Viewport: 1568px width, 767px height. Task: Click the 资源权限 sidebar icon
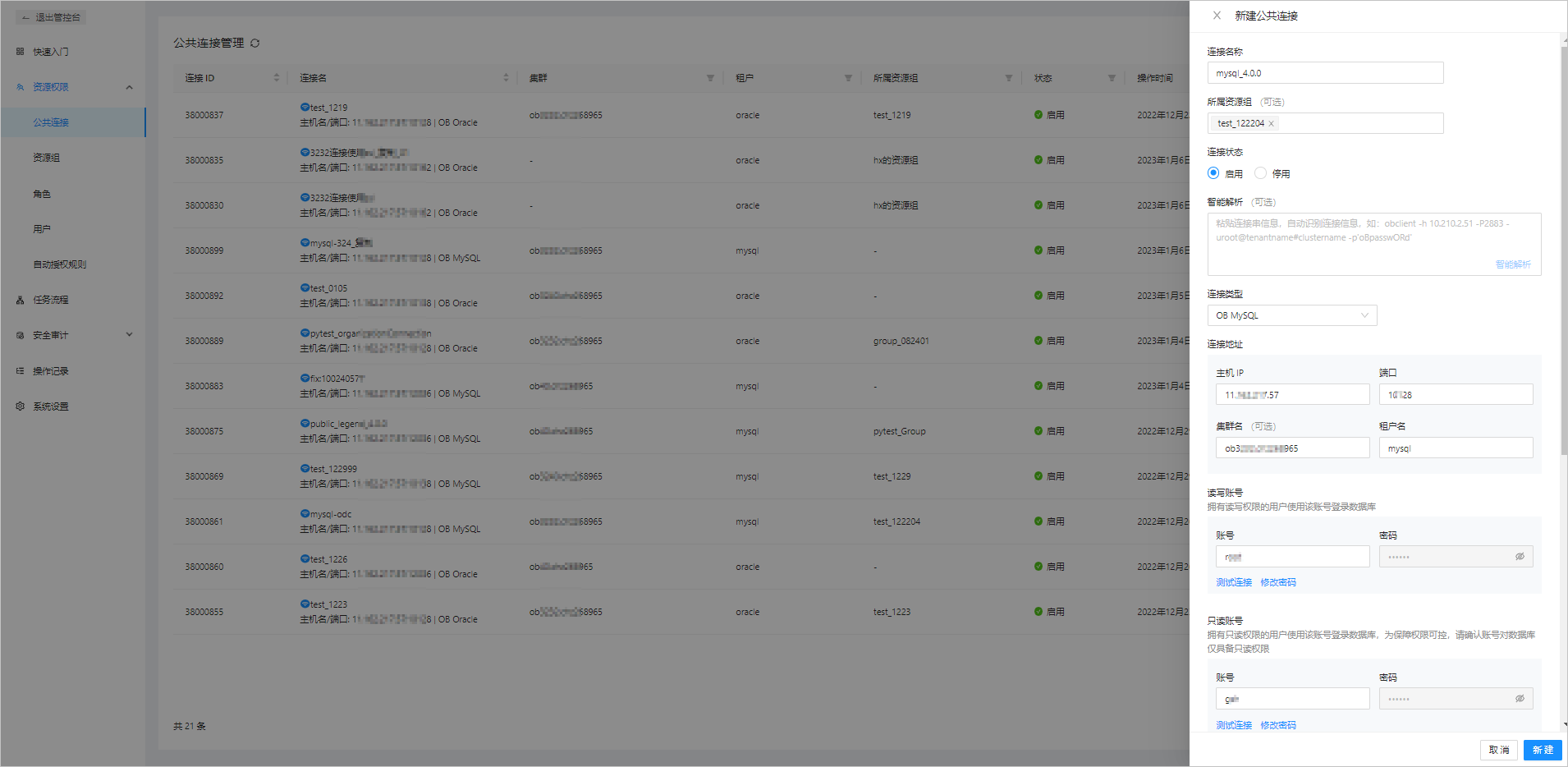(x=20, y=87)
